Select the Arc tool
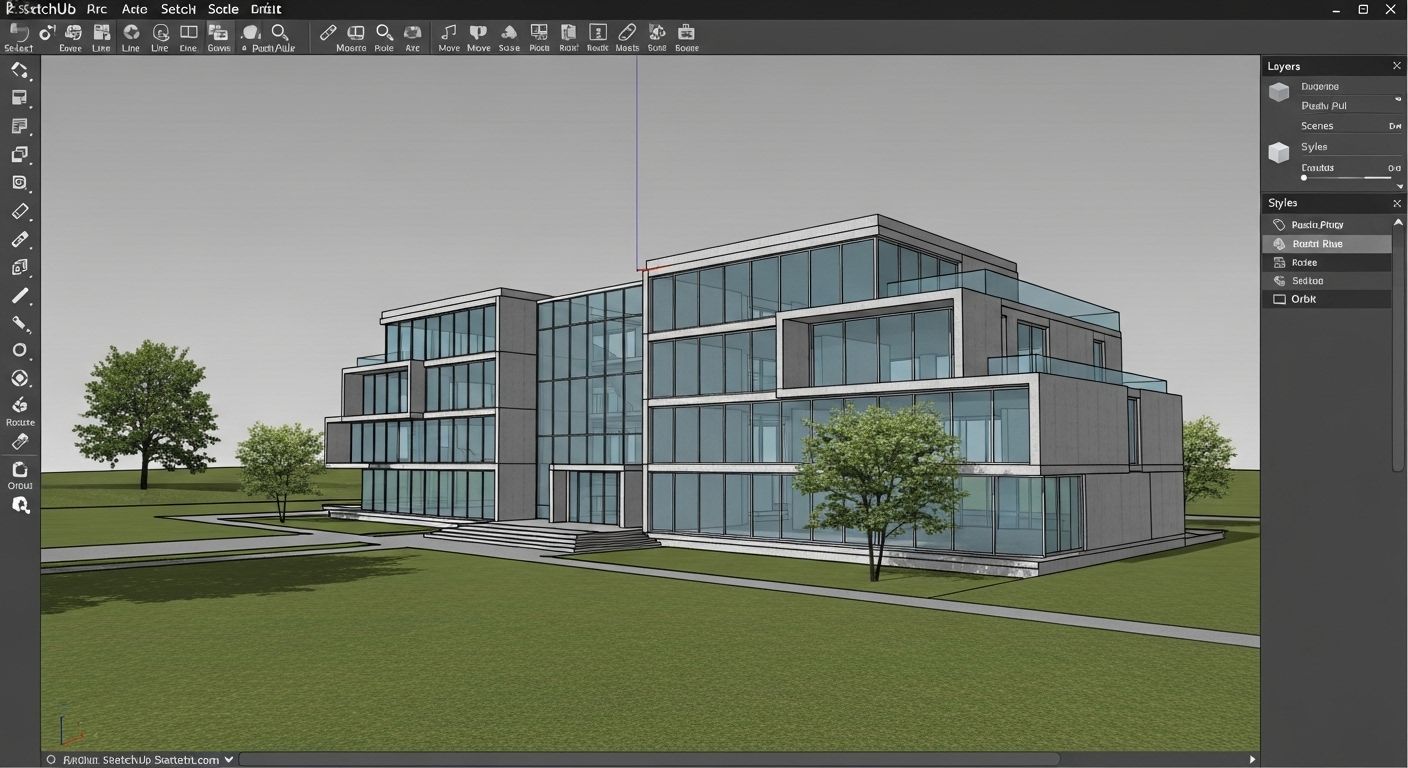 pos(412,35)
